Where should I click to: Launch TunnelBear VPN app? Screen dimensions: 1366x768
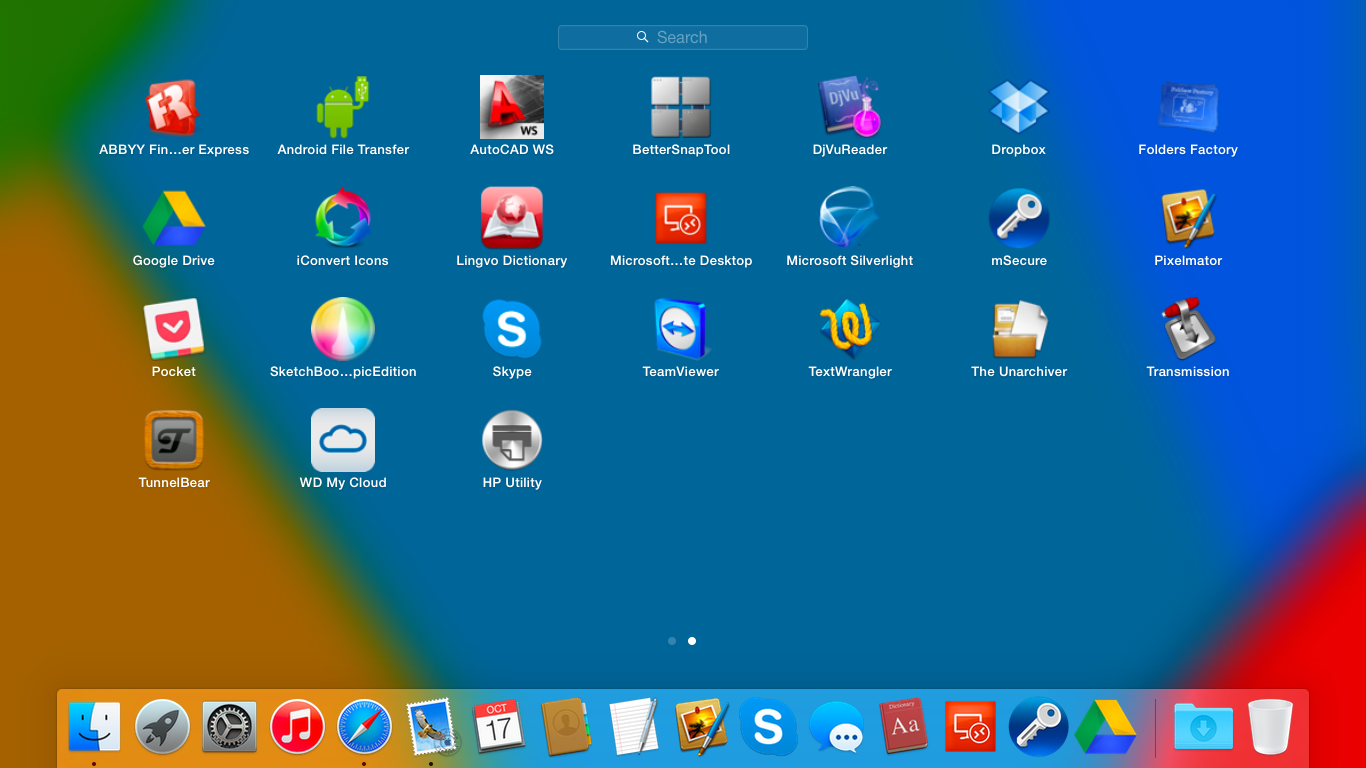point(174,441)
